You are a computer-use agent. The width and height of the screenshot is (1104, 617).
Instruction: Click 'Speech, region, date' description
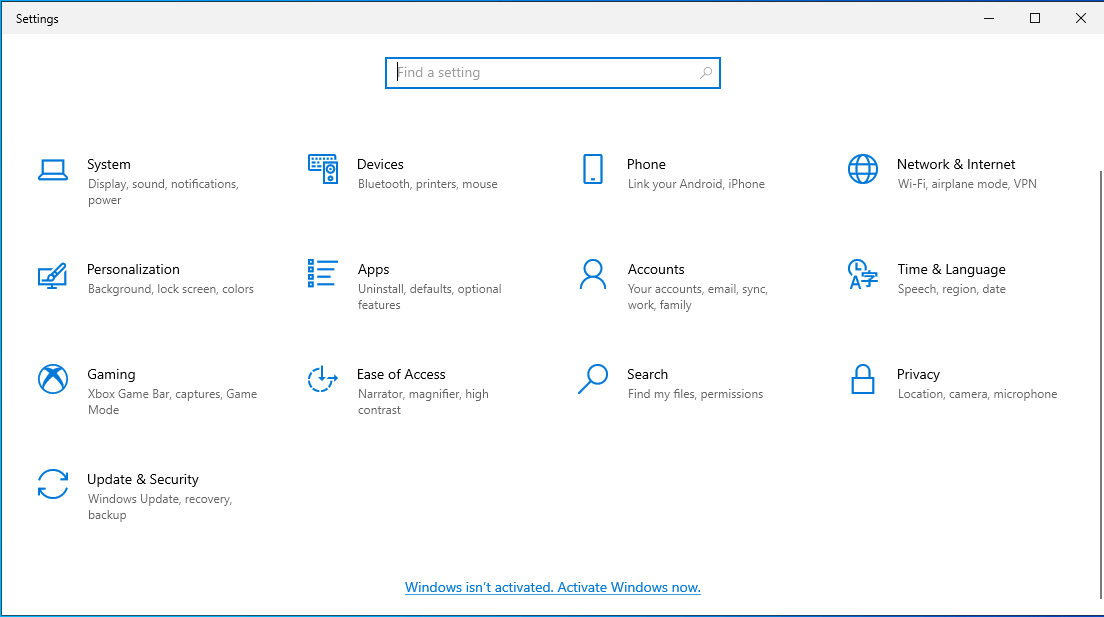951,289
